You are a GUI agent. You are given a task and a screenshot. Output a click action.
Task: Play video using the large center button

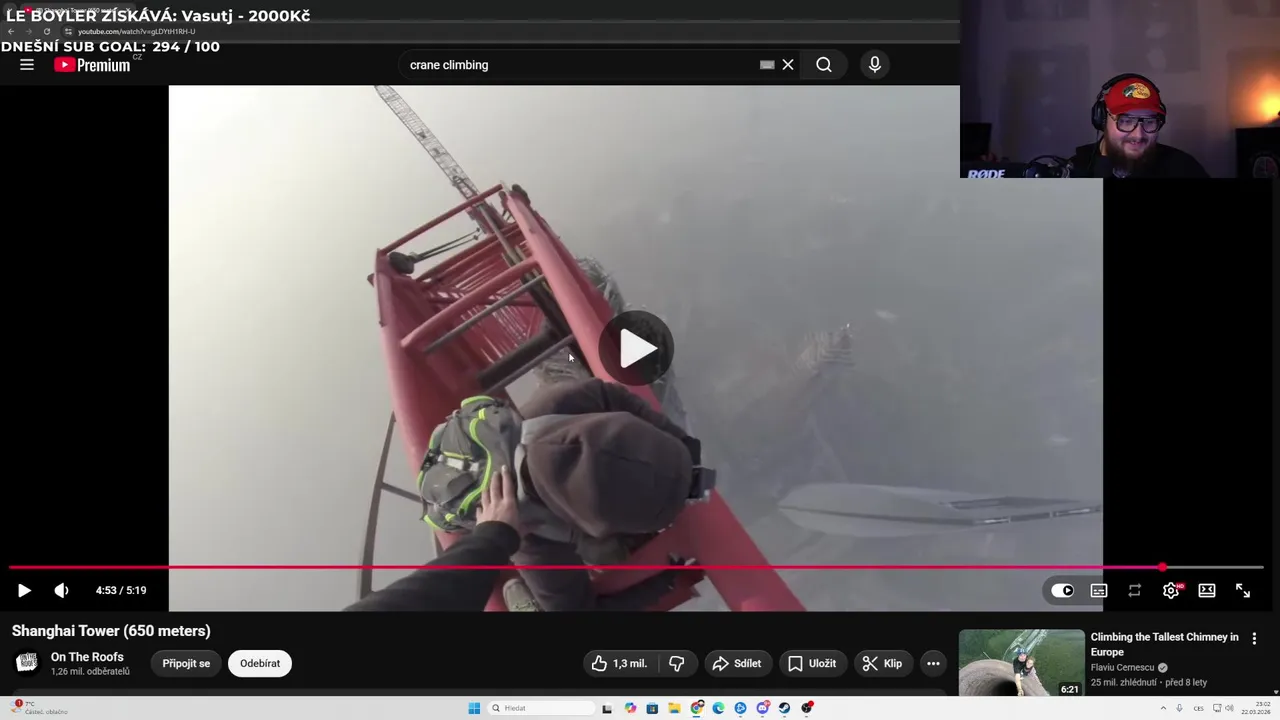click(x=638, y=349)
